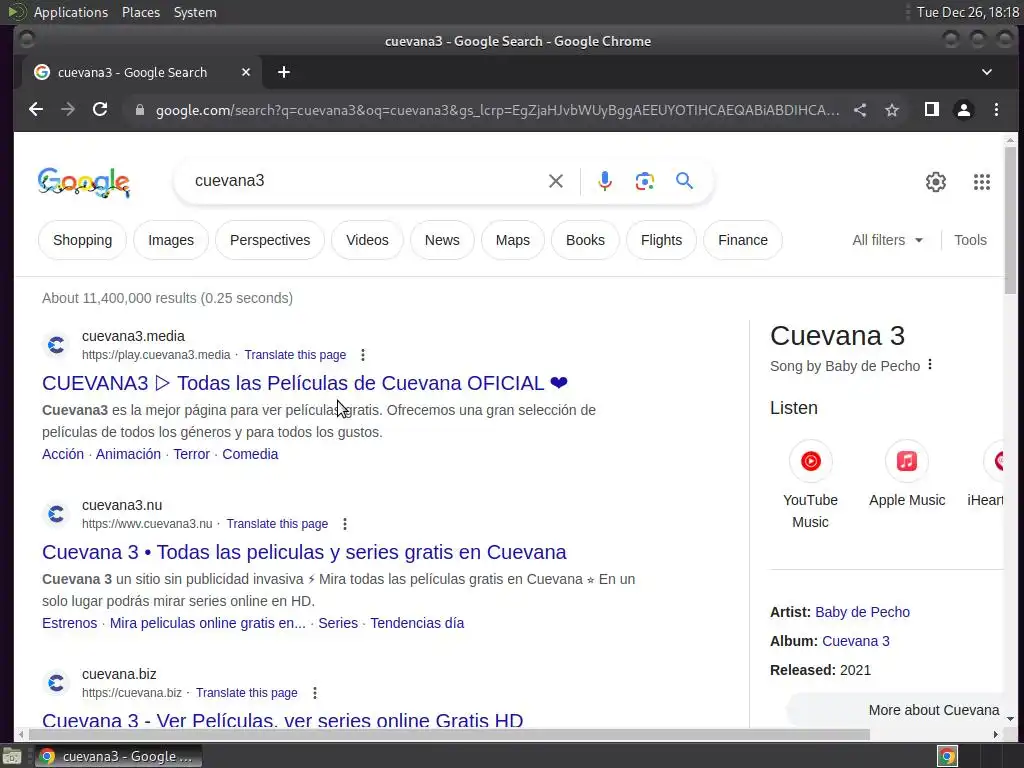Open the Applications menu
Viewport: 1024px width, 768px height.
[71, 12]
